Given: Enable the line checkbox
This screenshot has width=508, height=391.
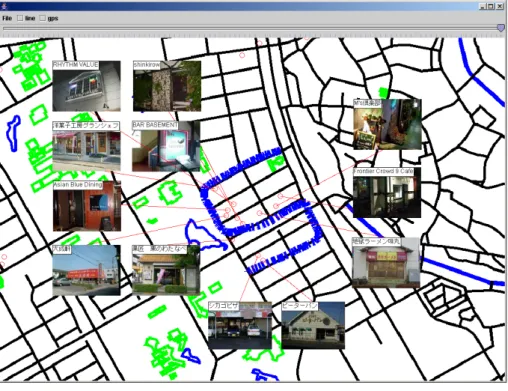Looking at the screenshot, I should 20,18.
